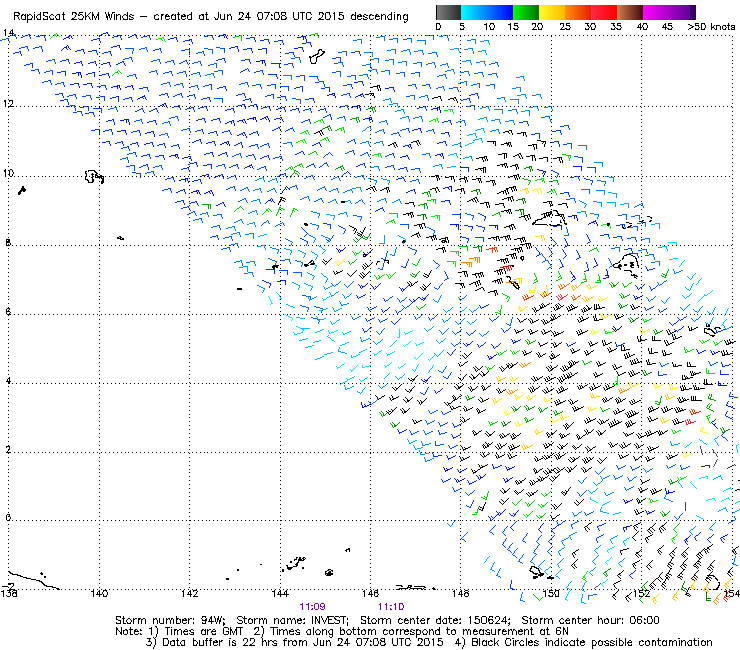Click the purple '11:09' time marker
740x650 pixels.
[x=312, y=607]
